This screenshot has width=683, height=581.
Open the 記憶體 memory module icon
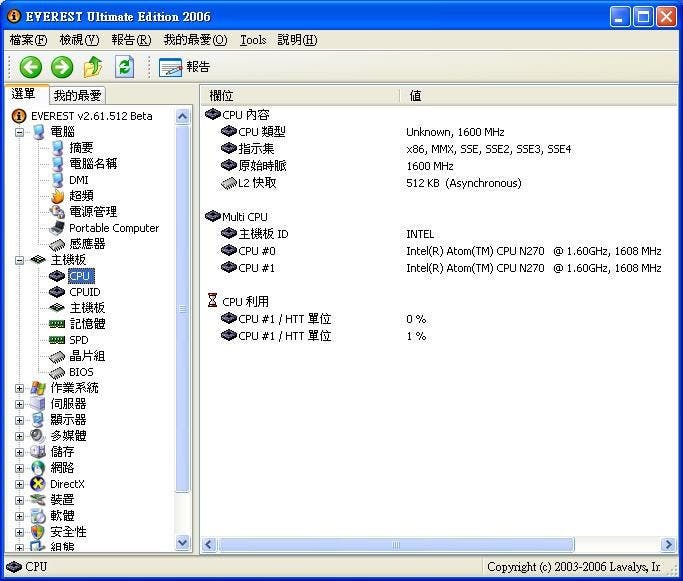(57, 324)
